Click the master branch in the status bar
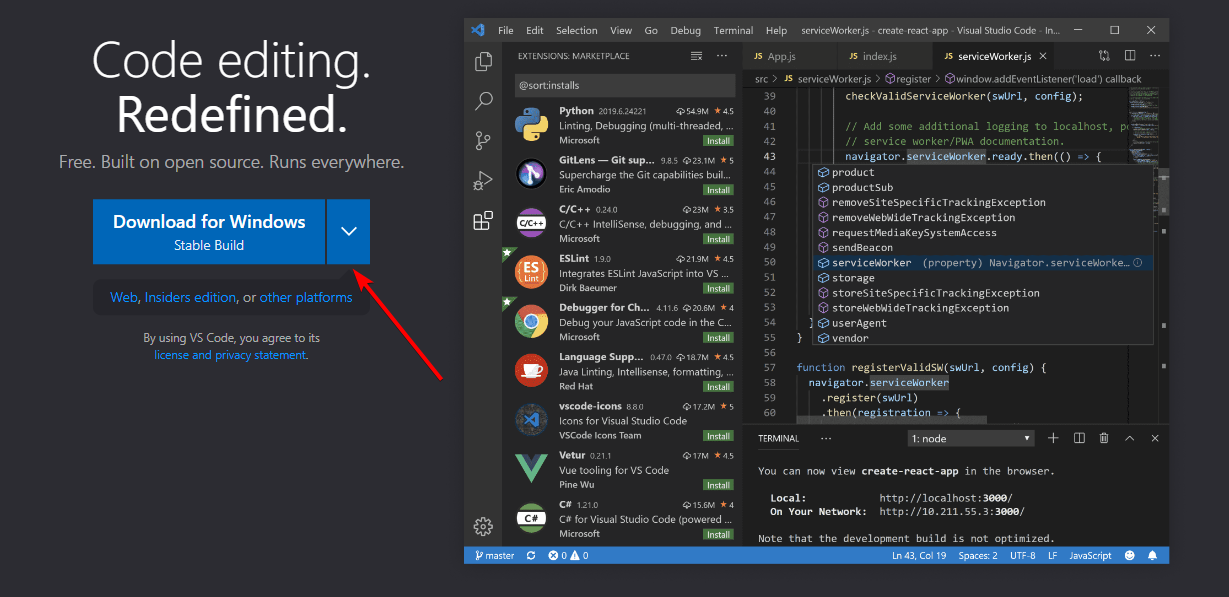The height and width of the screenshot is (597, 1229). [494, 555]
